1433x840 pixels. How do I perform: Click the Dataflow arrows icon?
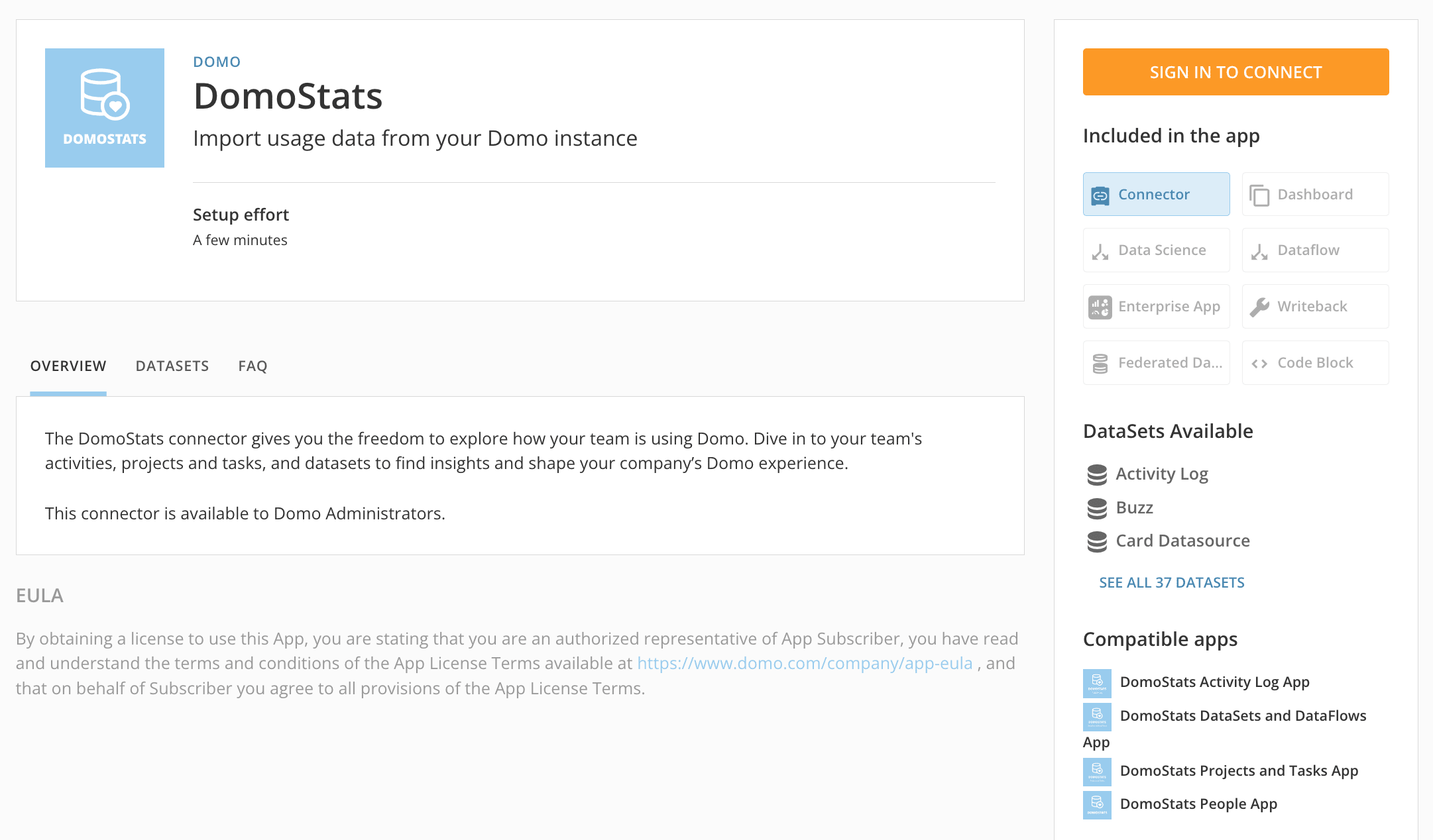pyautogui.click(x=1259, y=252)
